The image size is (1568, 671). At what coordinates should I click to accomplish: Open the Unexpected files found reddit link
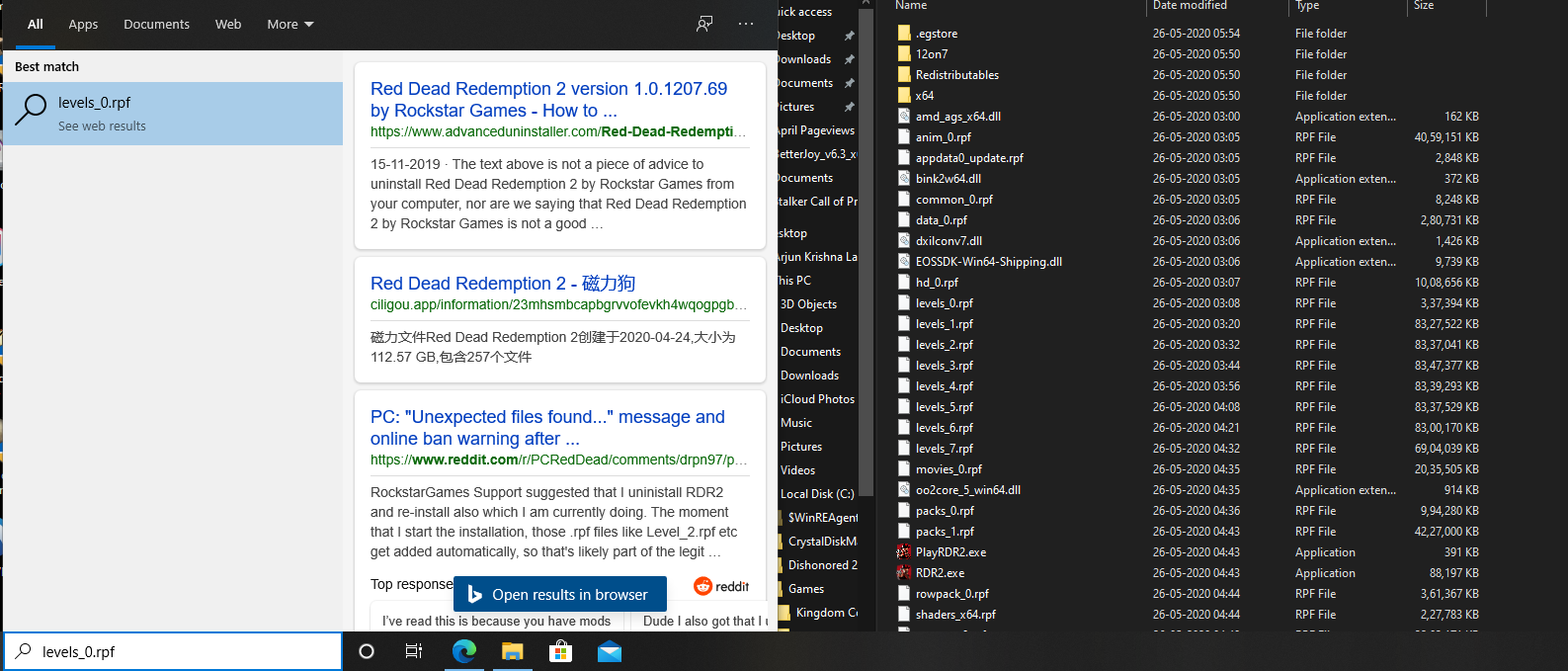pos(547,428)
